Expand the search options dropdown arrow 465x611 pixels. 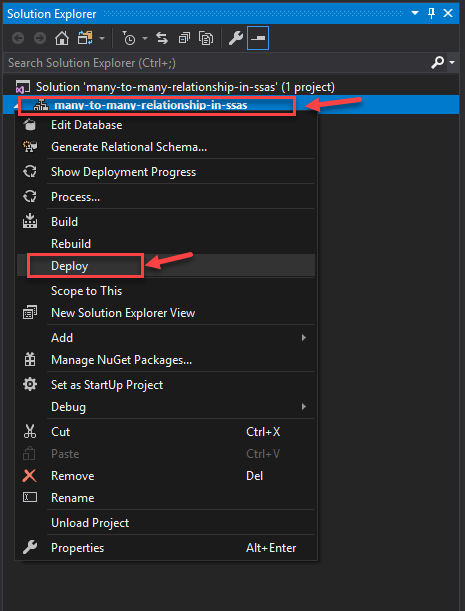click(x=452, y=63)
